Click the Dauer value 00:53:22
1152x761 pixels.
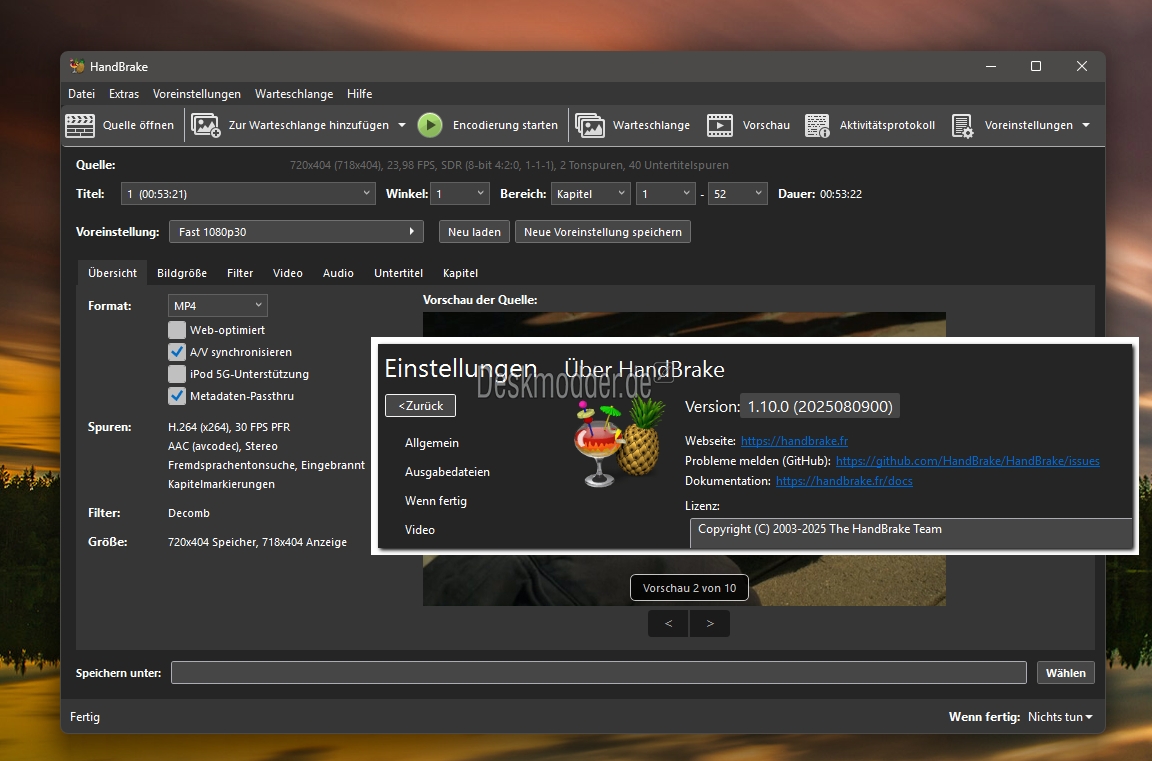(841, 194)
